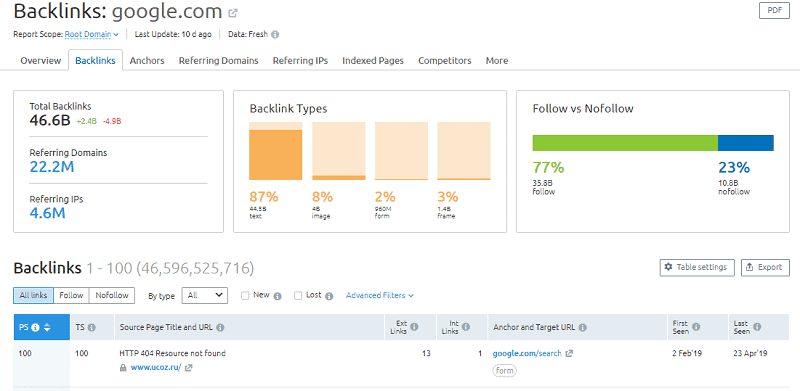
Task: Open www.ucoz.ru external link icon
Action: tap(189, 368)
